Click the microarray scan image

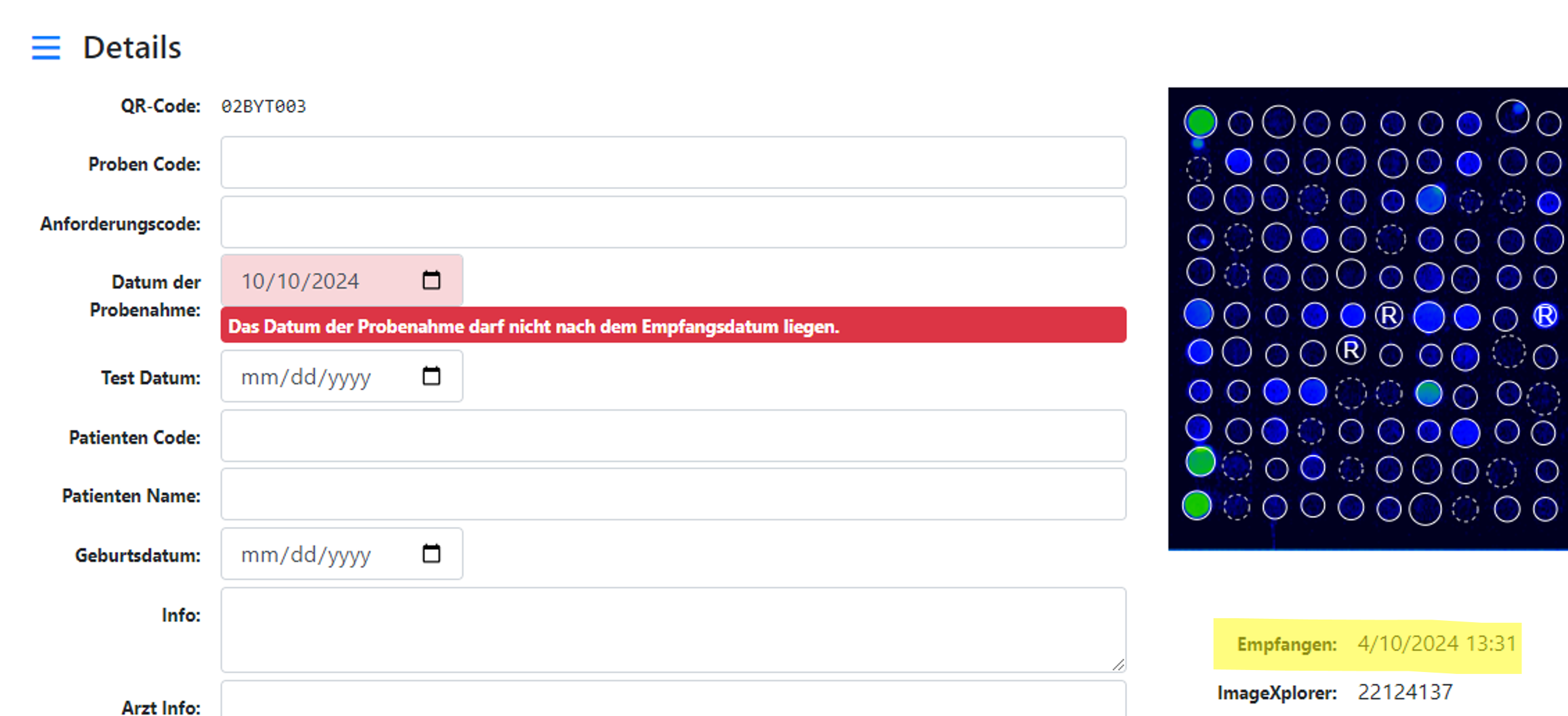click(1368, 318)
